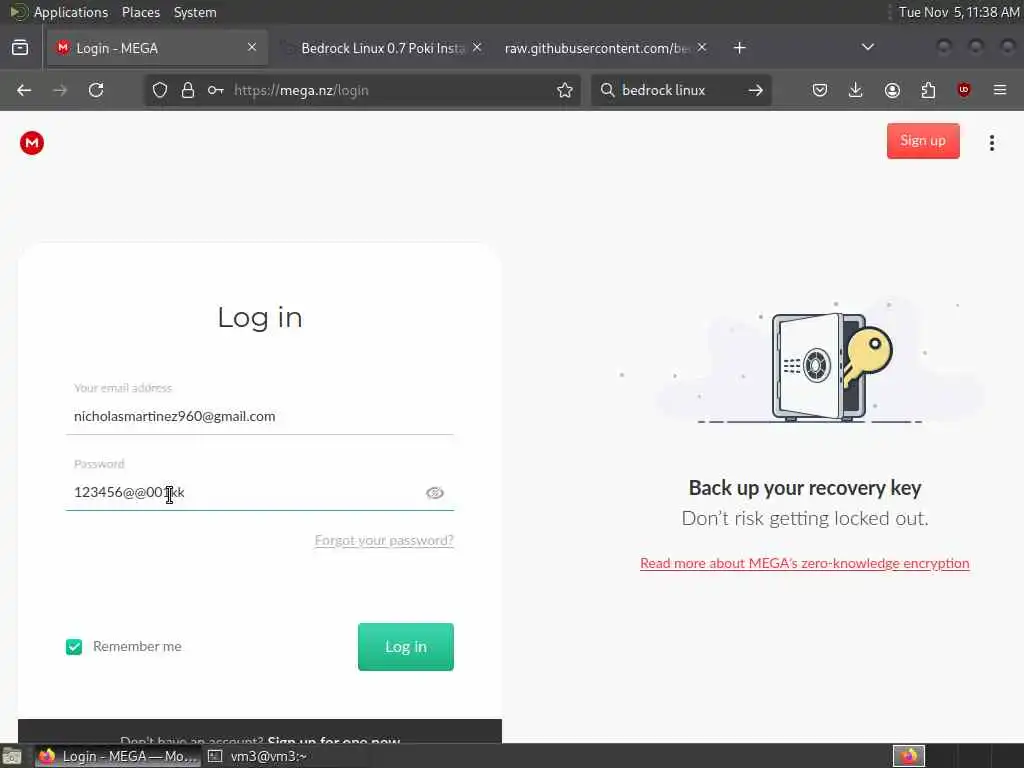Select Login - MEGA Firefox taskbar entry

pyautogui.click(x=118, y=756)
